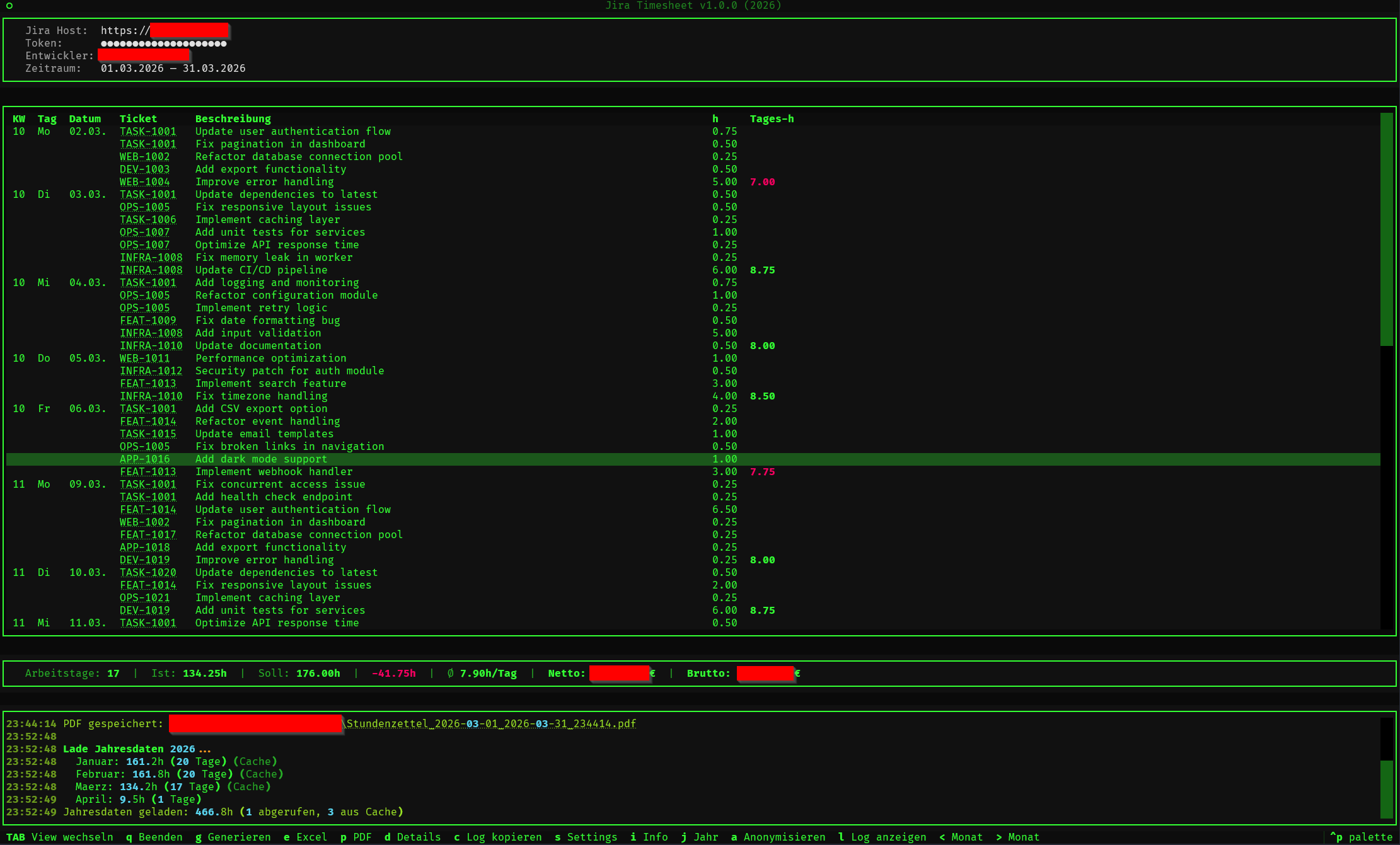Click log line 'Lade Jahresdaten 2026'

tap(137, 749)
